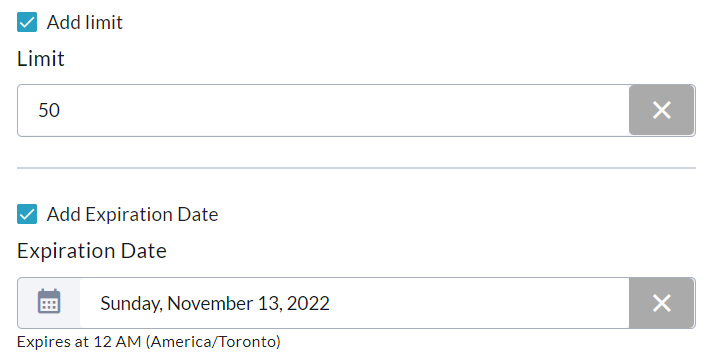Clear the Limit value with X icon

pyautogui.click(x=662, y=110)
